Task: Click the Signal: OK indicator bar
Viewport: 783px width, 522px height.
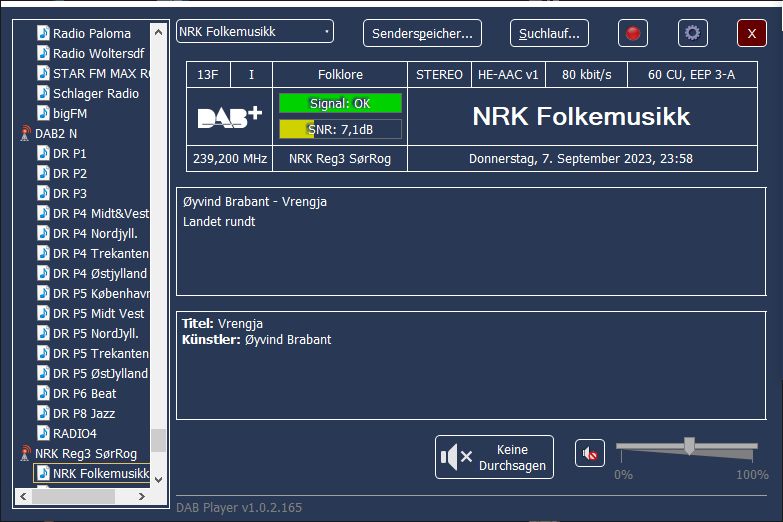Action: click(x=340, y=103)
